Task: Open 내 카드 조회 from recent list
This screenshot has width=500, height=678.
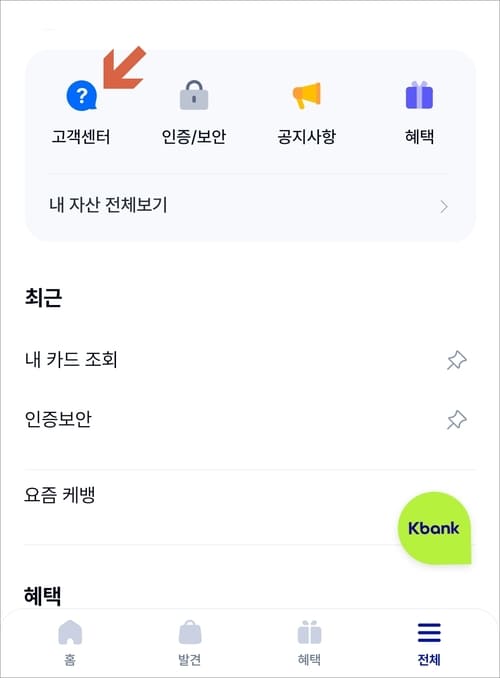Action: coord(71,359)
